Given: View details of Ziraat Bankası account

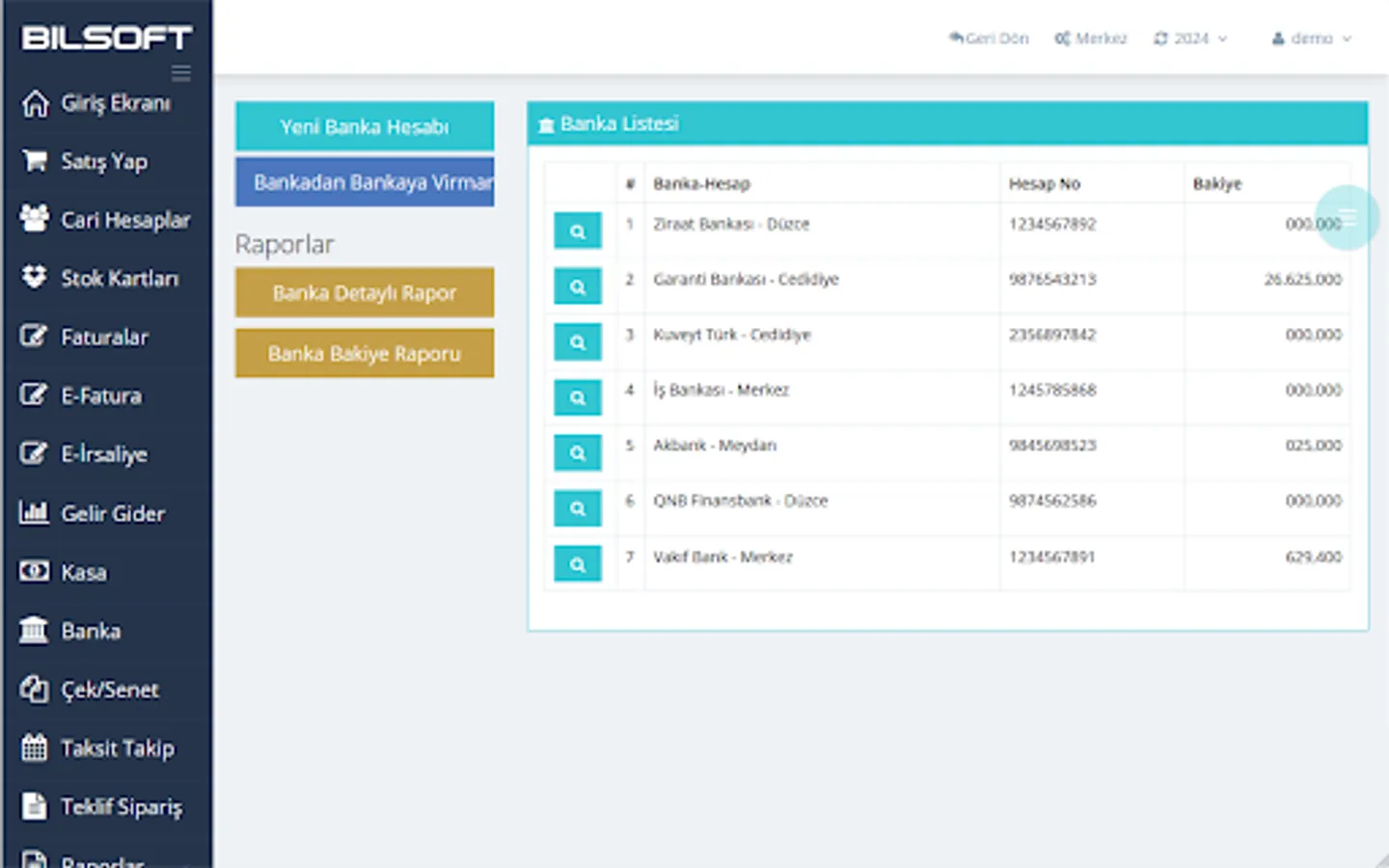Looking at the screenshot, I should pos(577,231).
